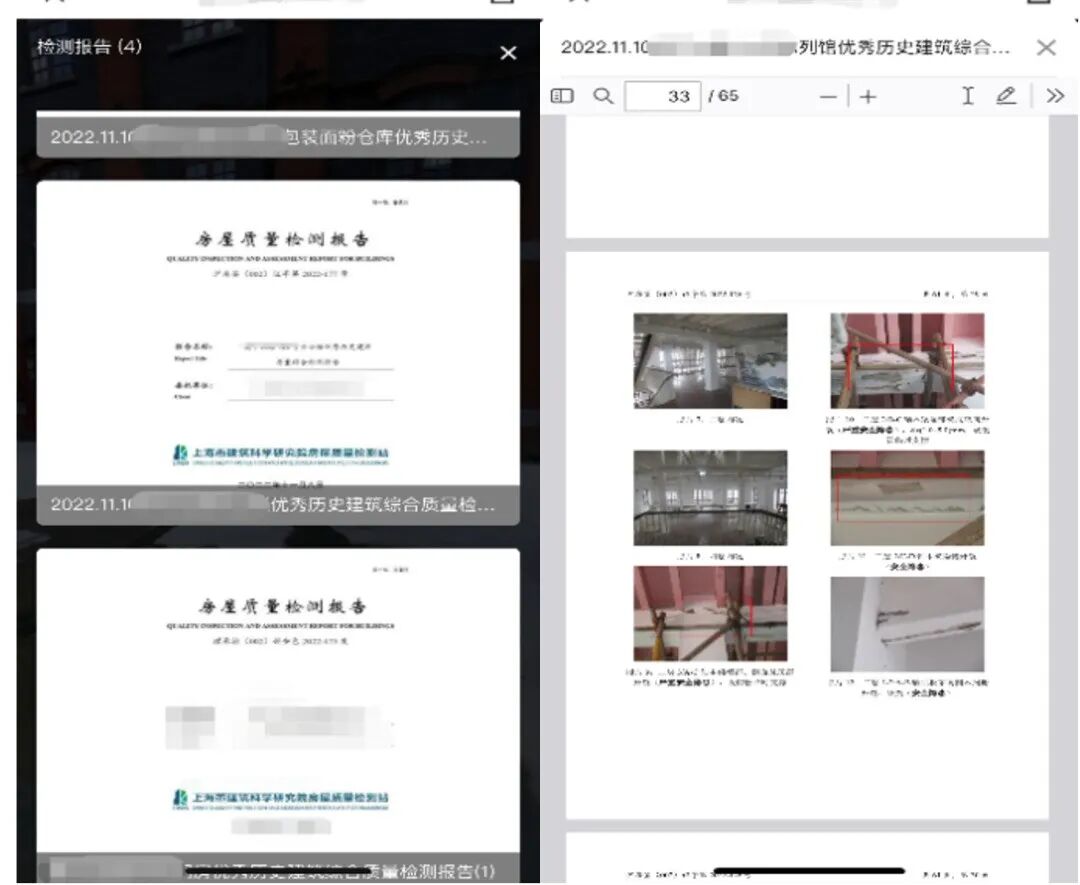Open the magnifier search in PDF toolbar
The width and height of the screenshot is (1080, 885).
point(602,96)
